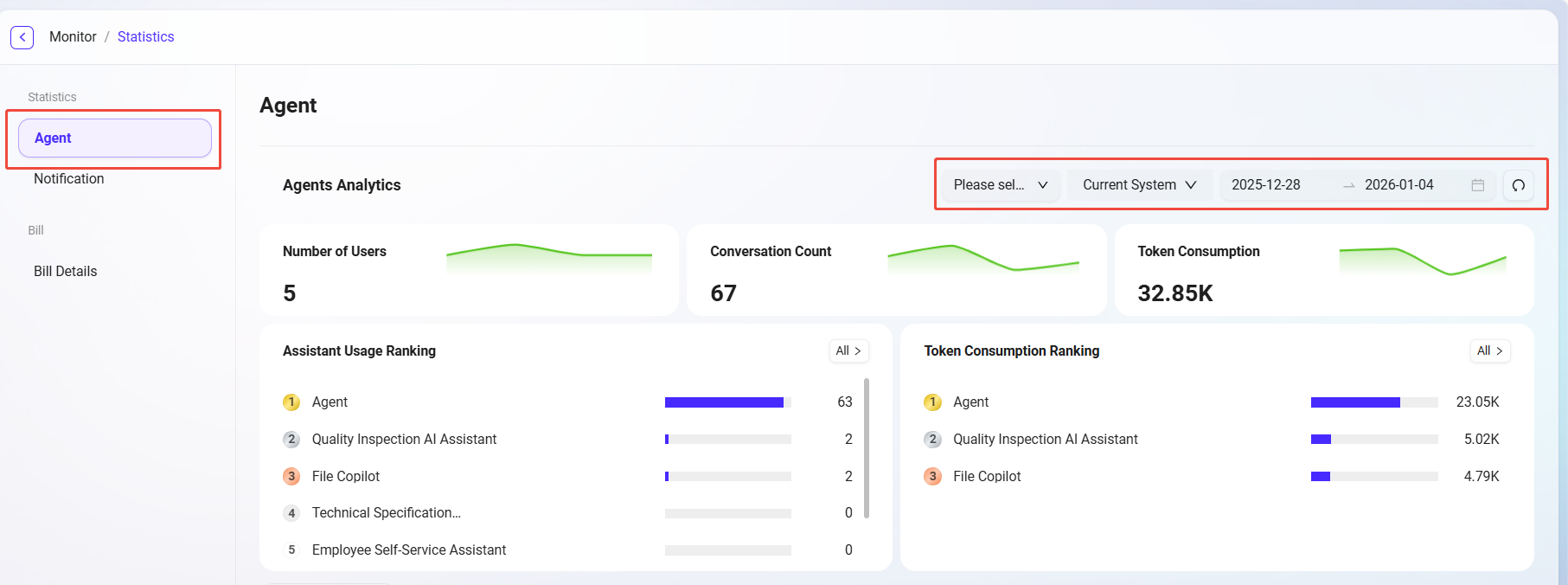Open the 'Please sel...' dropdown
Screen dimensions: 1568x585
point(1001,185)
